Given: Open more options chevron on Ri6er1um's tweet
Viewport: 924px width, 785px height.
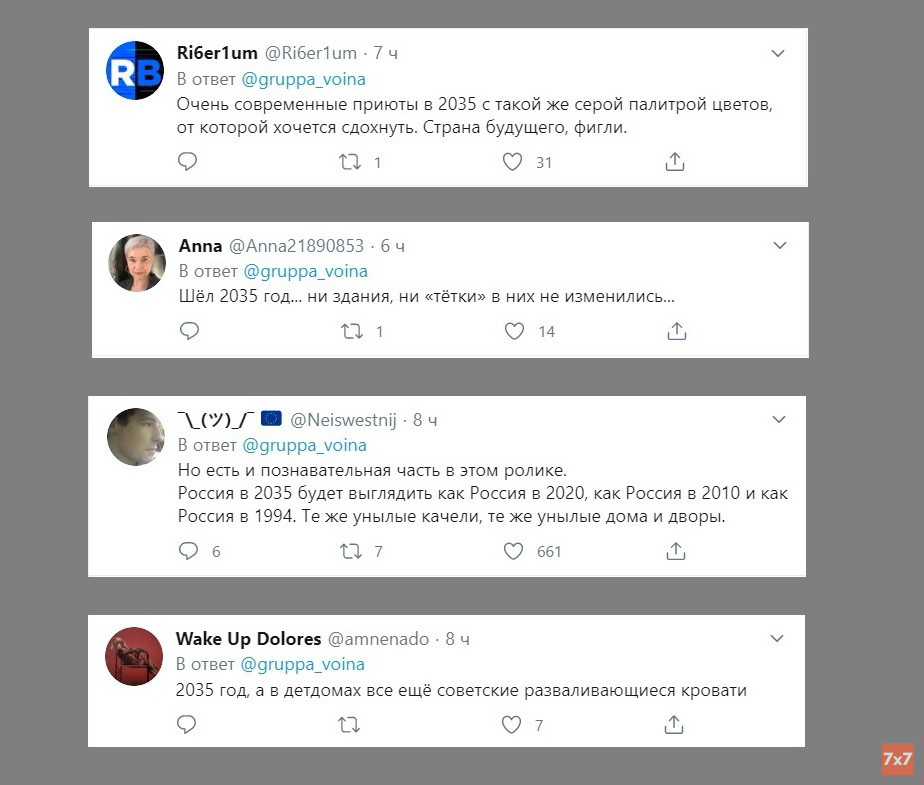Looking at the screenshot, I should tap(778, 54).
